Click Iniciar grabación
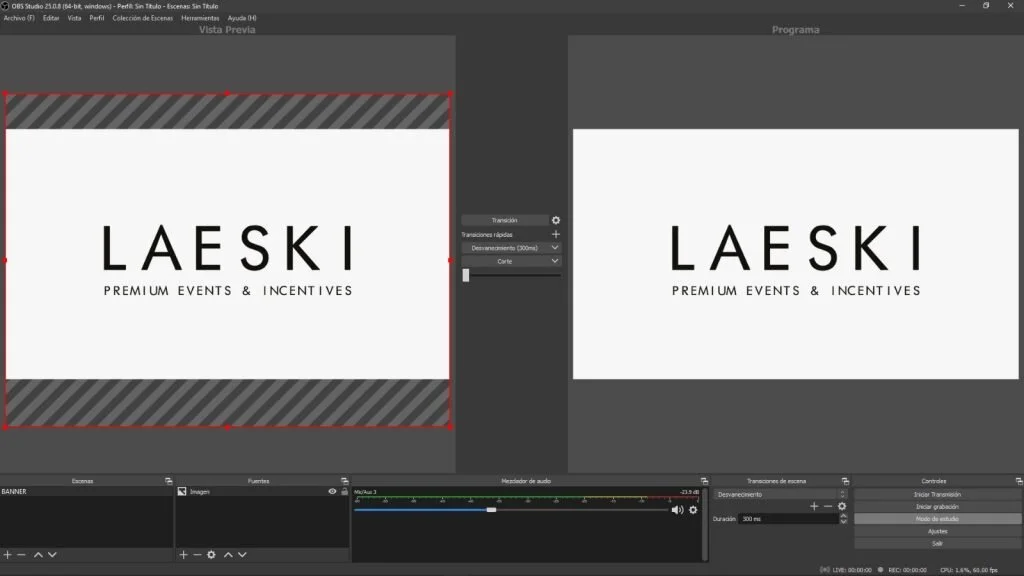The image size is (1024, 576). coord(937,507)
